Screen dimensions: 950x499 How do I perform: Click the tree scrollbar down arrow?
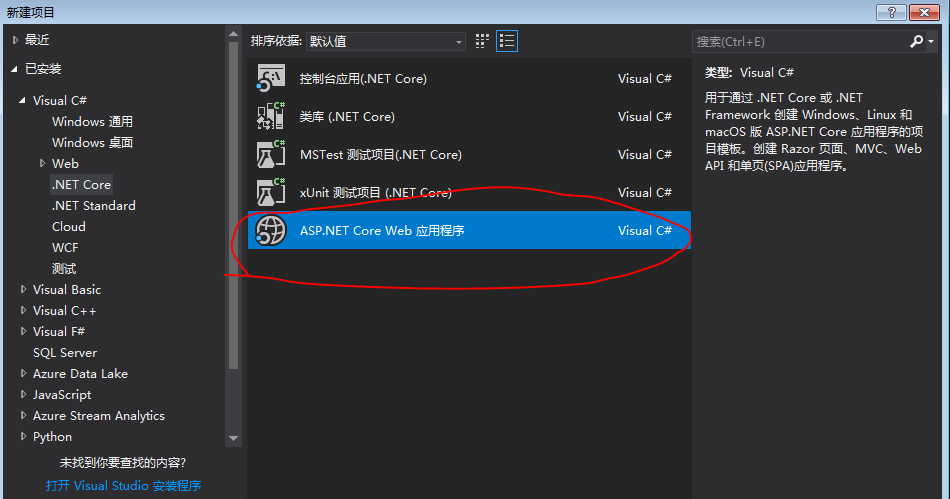tap(233, 438)
